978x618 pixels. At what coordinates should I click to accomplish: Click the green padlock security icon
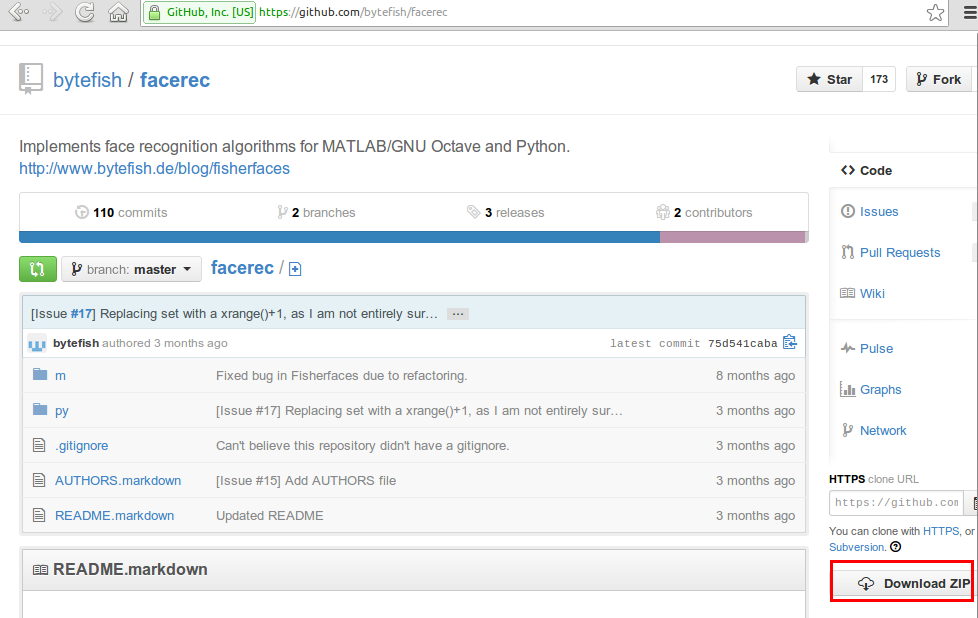154,12
